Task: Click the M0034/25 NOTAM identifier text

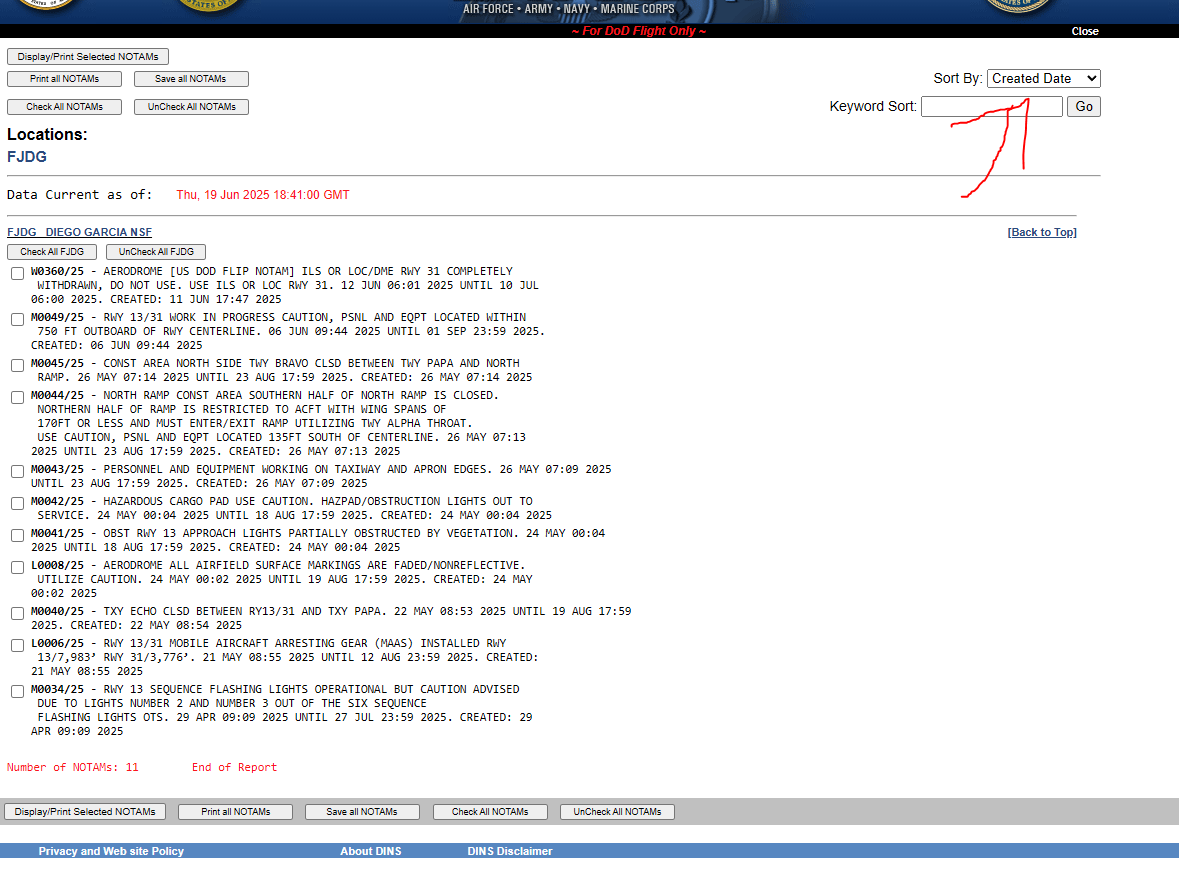Action: [x=57, y=689]
